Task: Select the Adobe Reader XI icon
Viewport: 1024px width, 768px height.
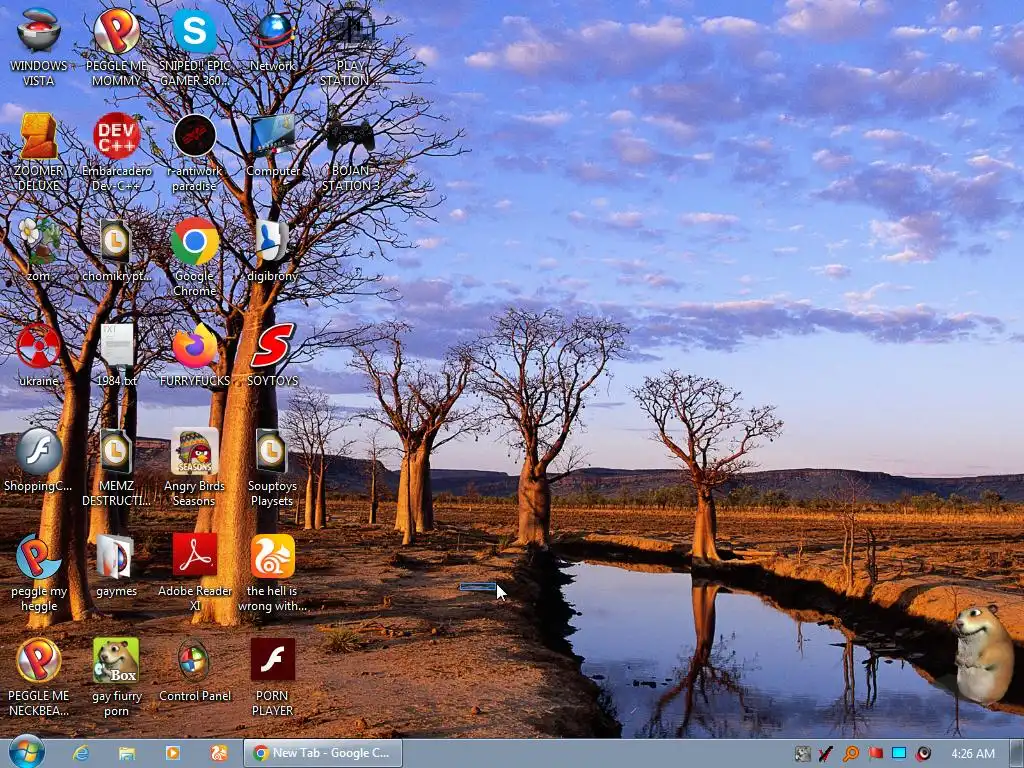Action: tap(195, 572)
